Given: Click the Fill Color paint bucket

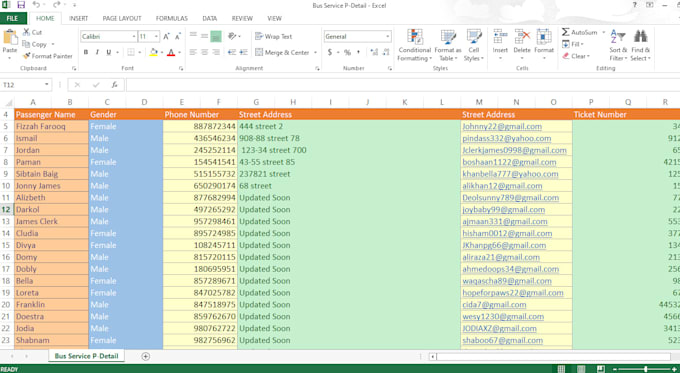Looking at the screenshot, I should click(x=154, y=52).
